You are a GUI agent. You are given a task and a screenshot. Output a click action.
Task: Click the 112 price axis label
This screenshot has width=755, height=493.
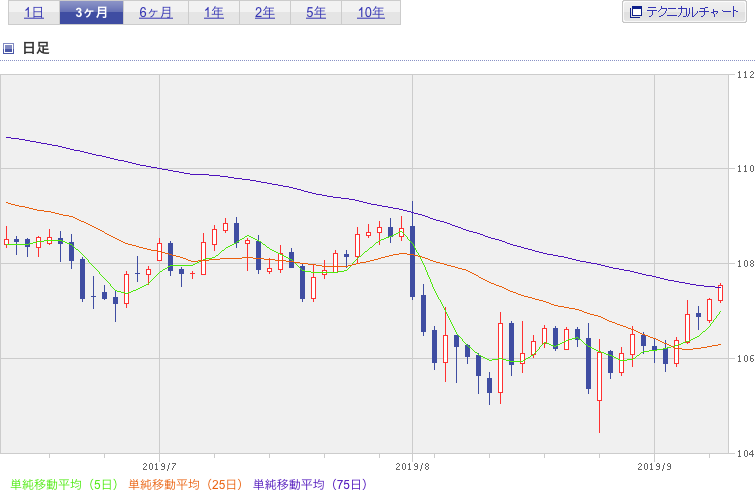(x=745, y=75)
